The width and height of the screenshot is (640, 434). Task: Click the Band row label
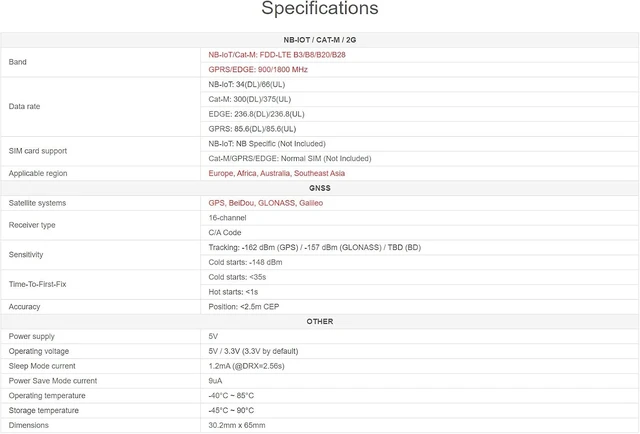(18, 62)
